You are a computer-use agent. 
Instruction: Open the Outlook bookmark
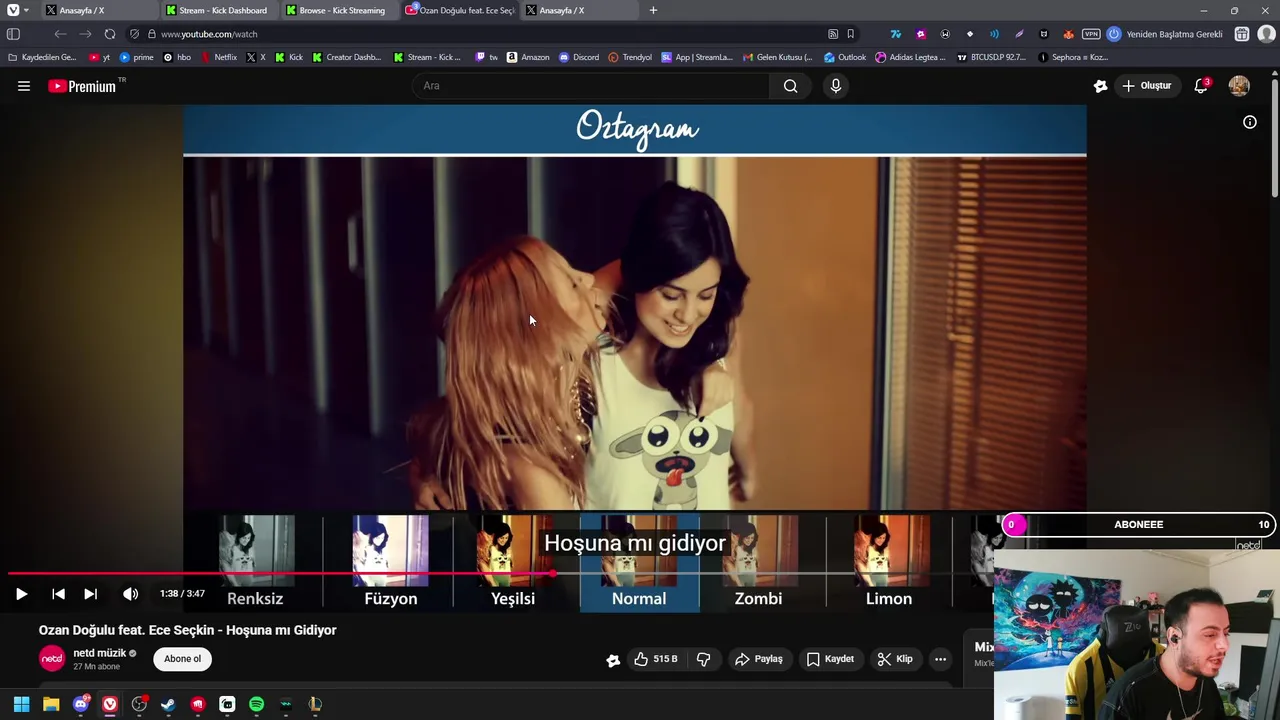[845, 57]
